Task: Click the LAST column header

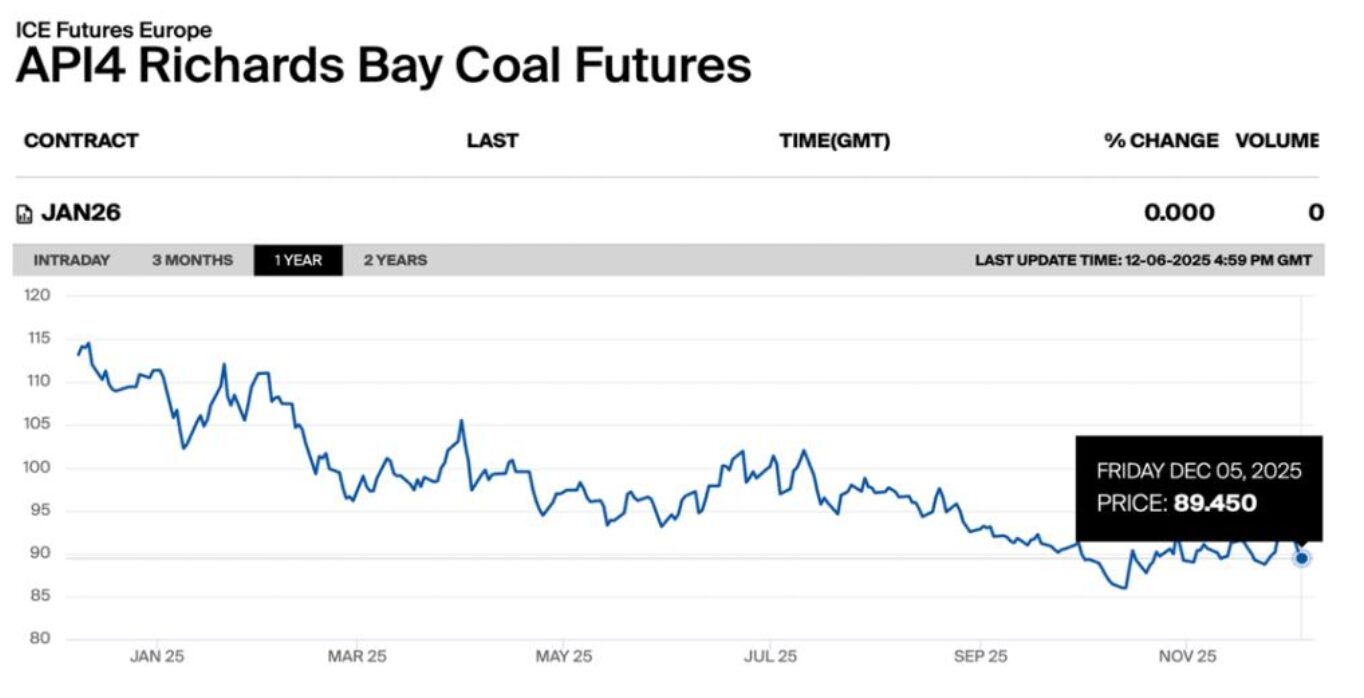Action: tap(491, 140)
